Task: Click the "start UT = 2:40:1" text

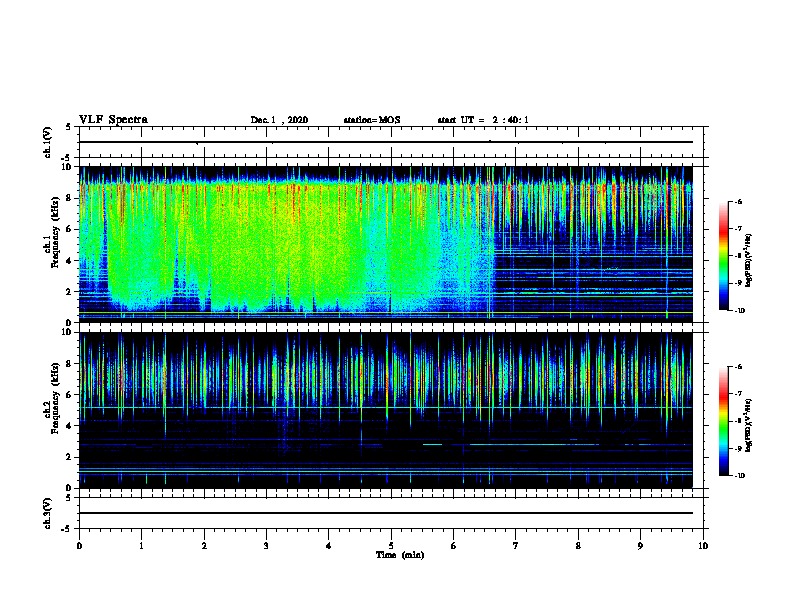Action: tap(483, 120)
